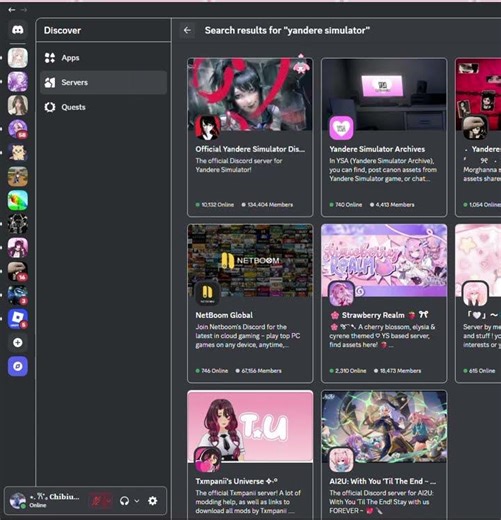
Task: Open Quests in the Discover sidebar
Action: (x=103, y=107)
